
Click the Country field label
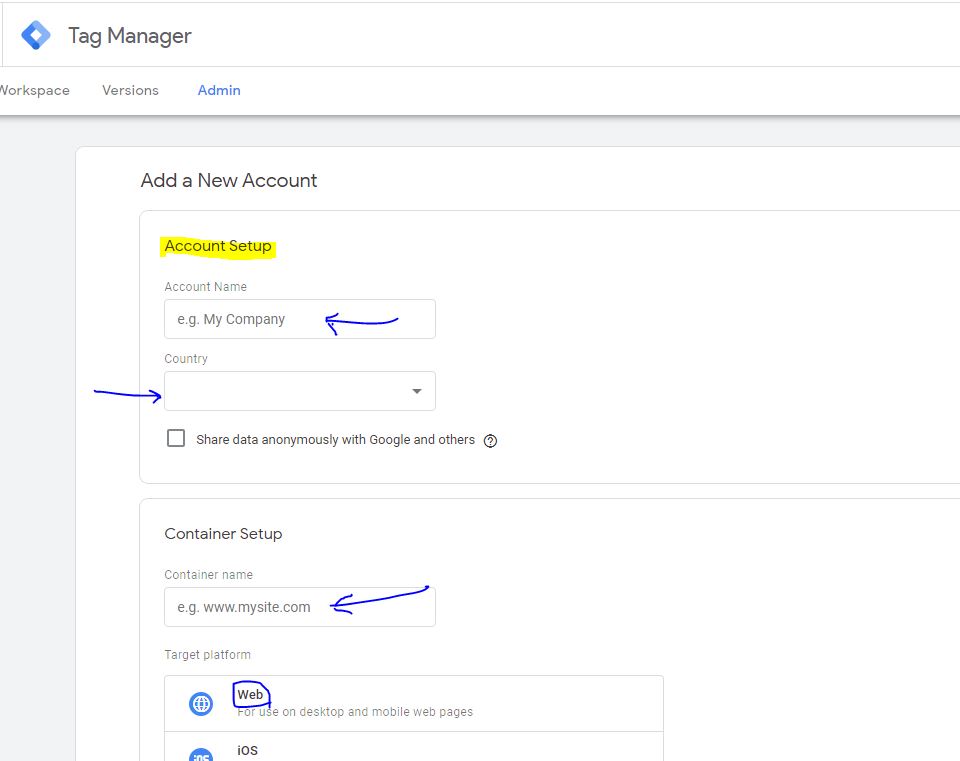click(x=186, y=359)
